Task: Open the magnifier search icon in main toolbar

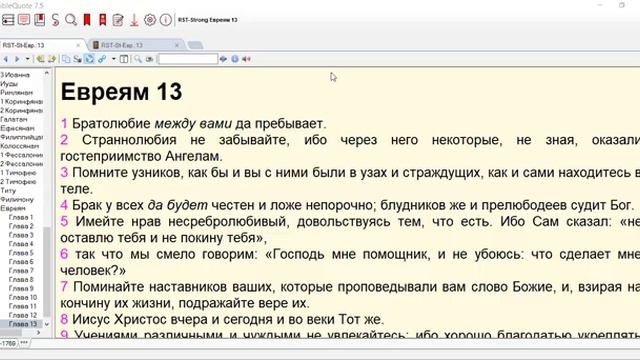Action: 71,20
